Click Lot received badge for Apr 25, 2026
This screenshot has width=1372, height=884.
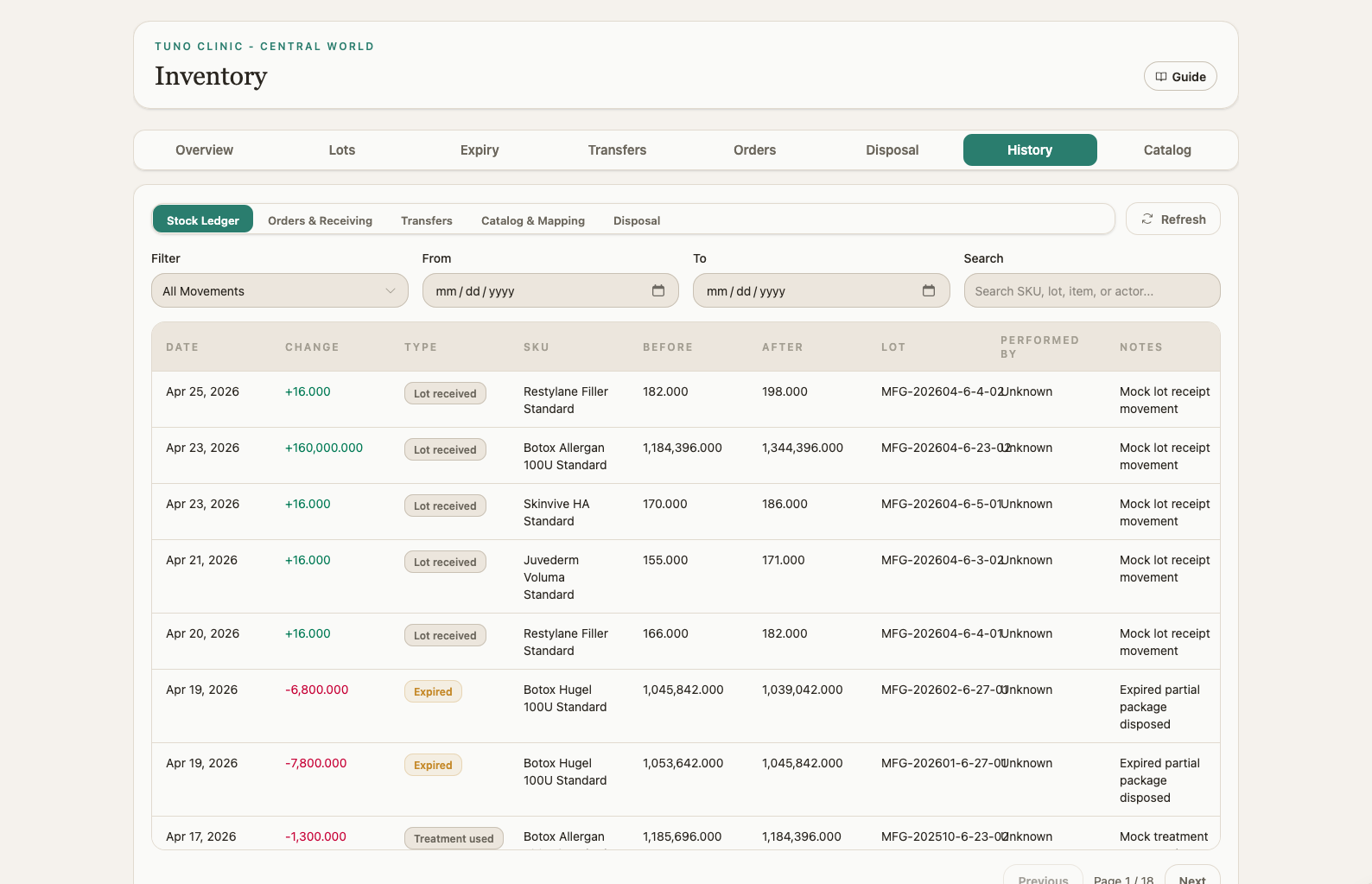[445, 393]
